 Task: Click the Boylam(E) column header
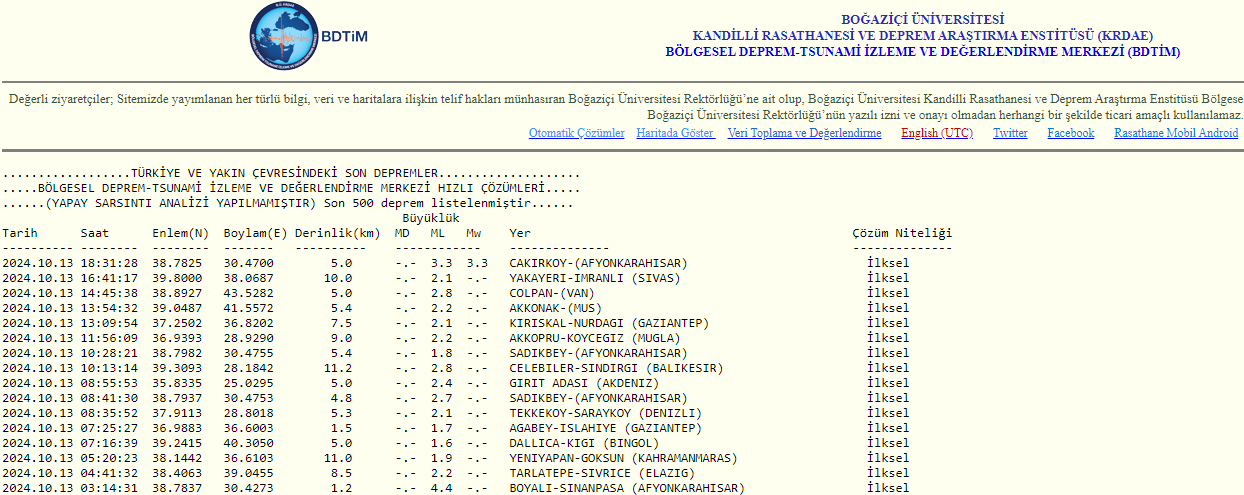tap(255, 233)
